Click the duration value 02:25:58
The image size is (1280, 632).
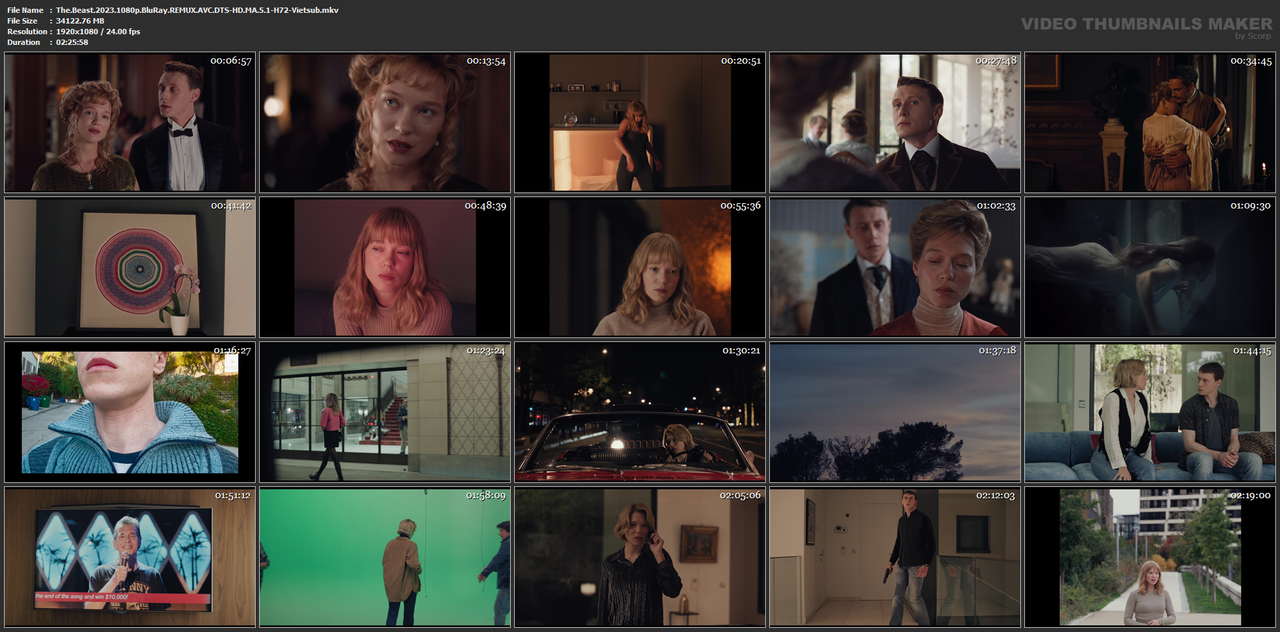(x=72, y=42)
